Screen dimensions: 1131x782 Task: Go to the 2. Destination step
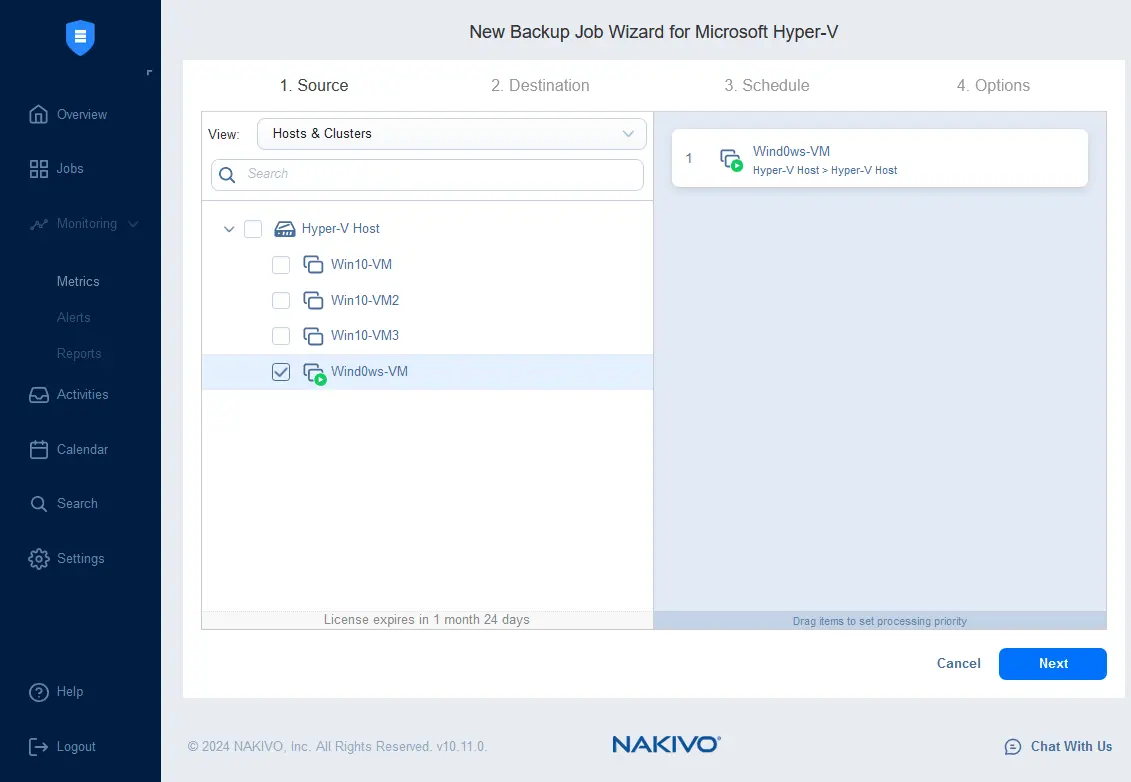[x=540, y=85]
